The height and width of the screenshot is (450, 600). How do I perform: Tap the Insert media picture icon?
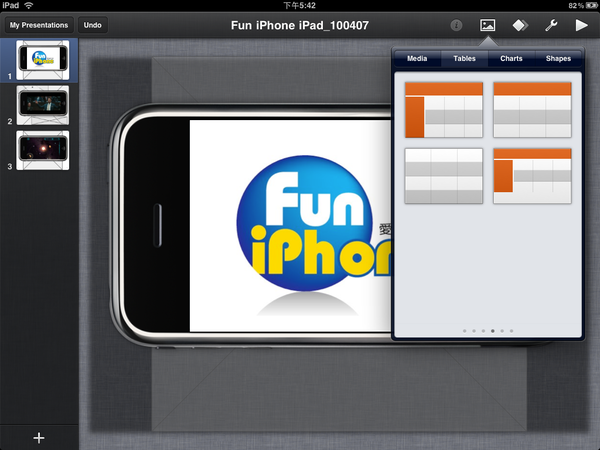[488, 25]
